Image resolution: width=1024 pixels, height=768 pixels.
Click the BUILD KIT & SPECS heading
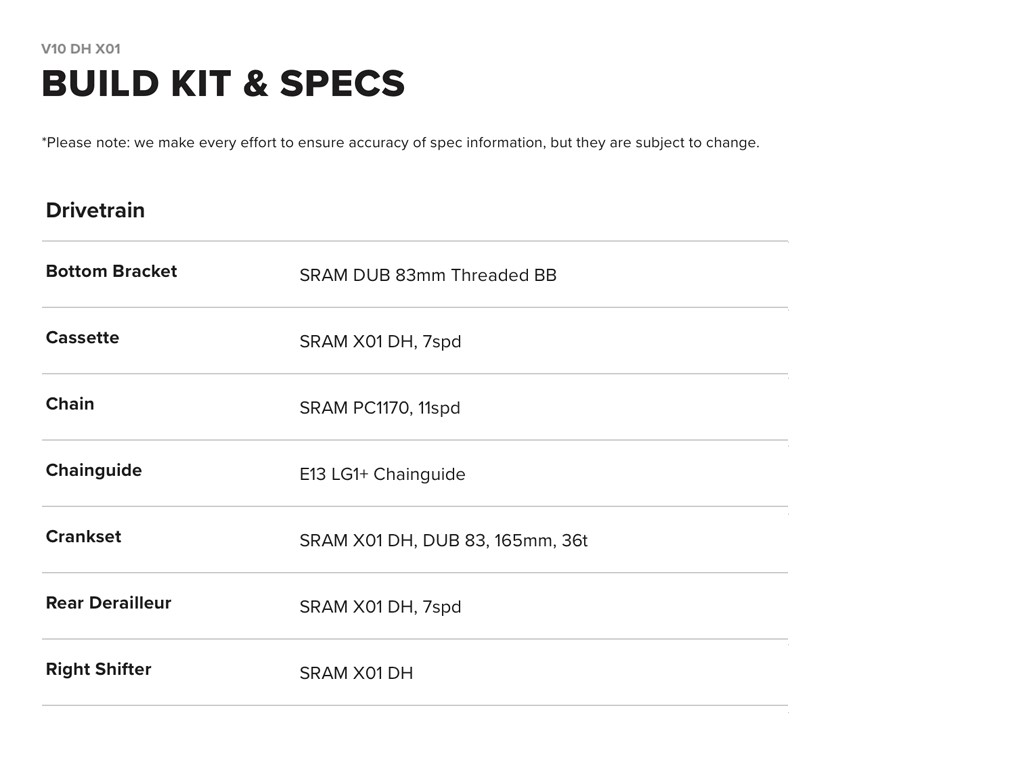click(x=223, y=84)
